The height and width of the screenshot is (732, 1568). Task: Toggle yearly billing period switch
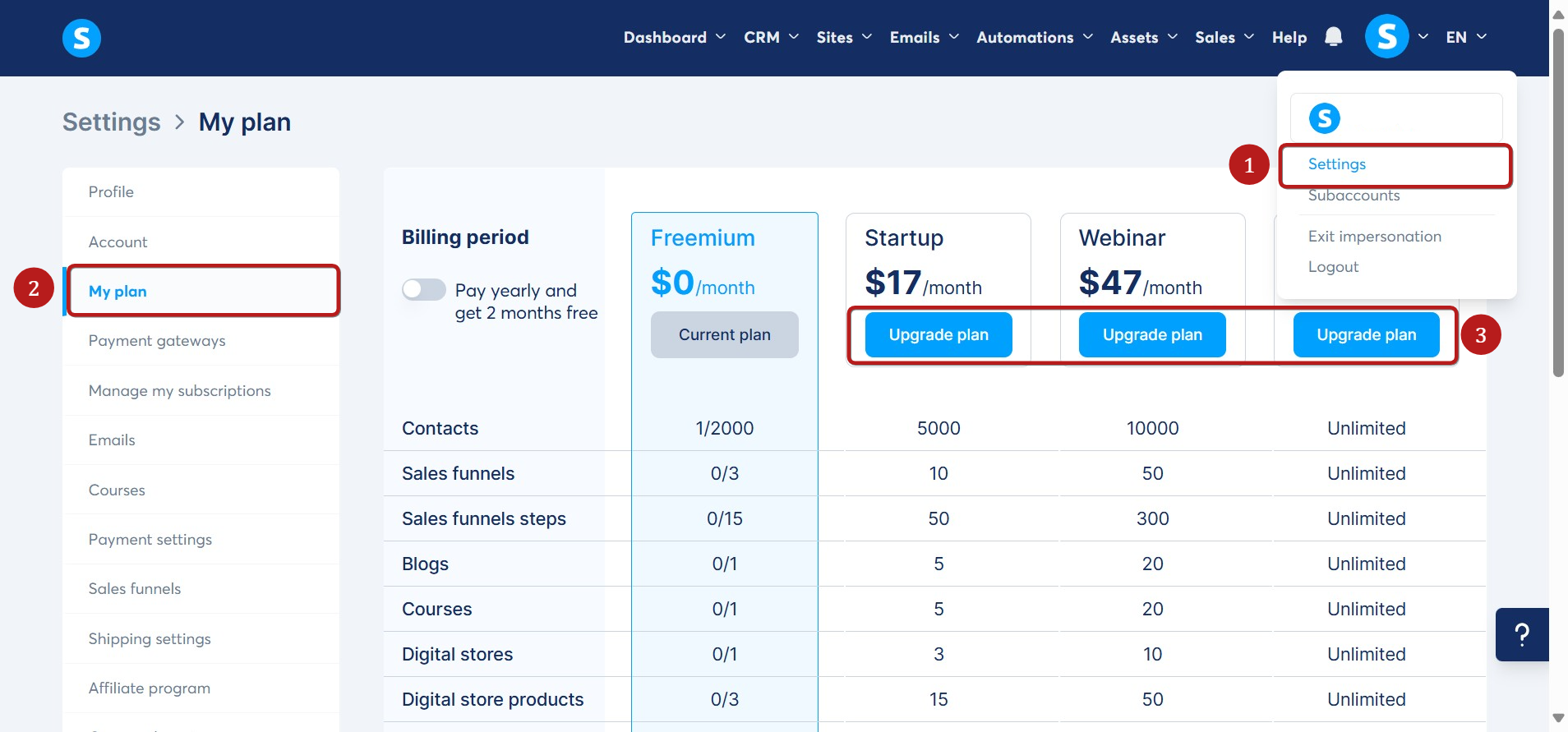point(423,289)
